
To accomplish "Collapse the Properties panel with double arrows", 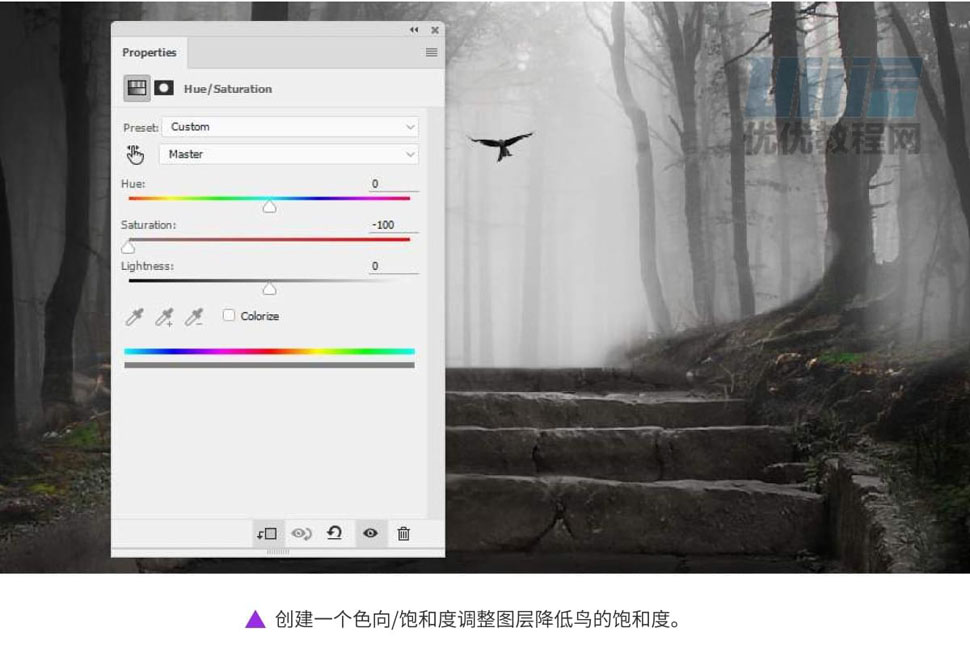I will click(x=414, y=30).
